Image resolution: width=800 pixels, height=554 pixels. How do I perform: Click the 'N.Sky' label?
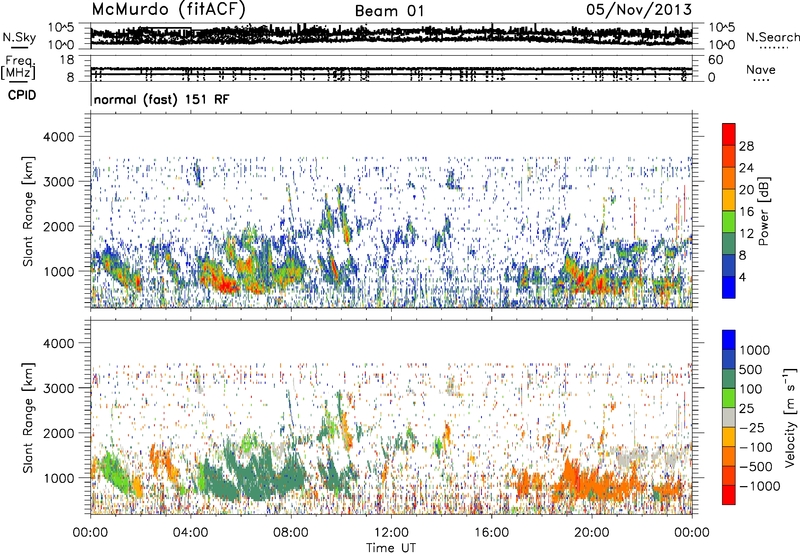coord(19,37)
